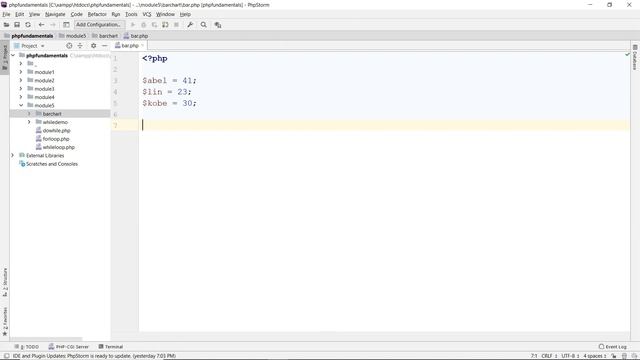Screen dimensions: 640x360
Task: Open the Event Log
Action: pyautogui.click(x=613, y=347)
